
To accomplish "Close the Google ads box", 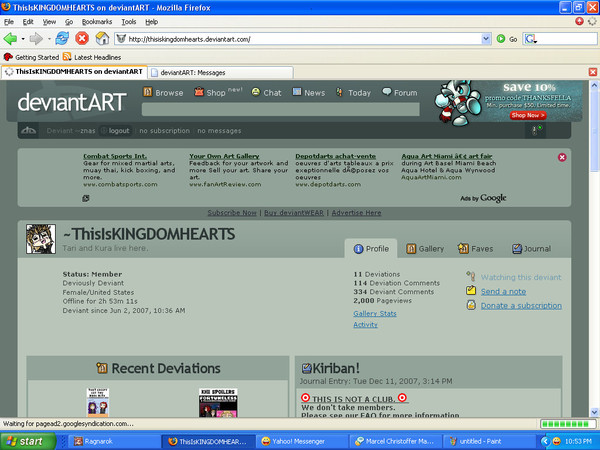I will point(562,157).
